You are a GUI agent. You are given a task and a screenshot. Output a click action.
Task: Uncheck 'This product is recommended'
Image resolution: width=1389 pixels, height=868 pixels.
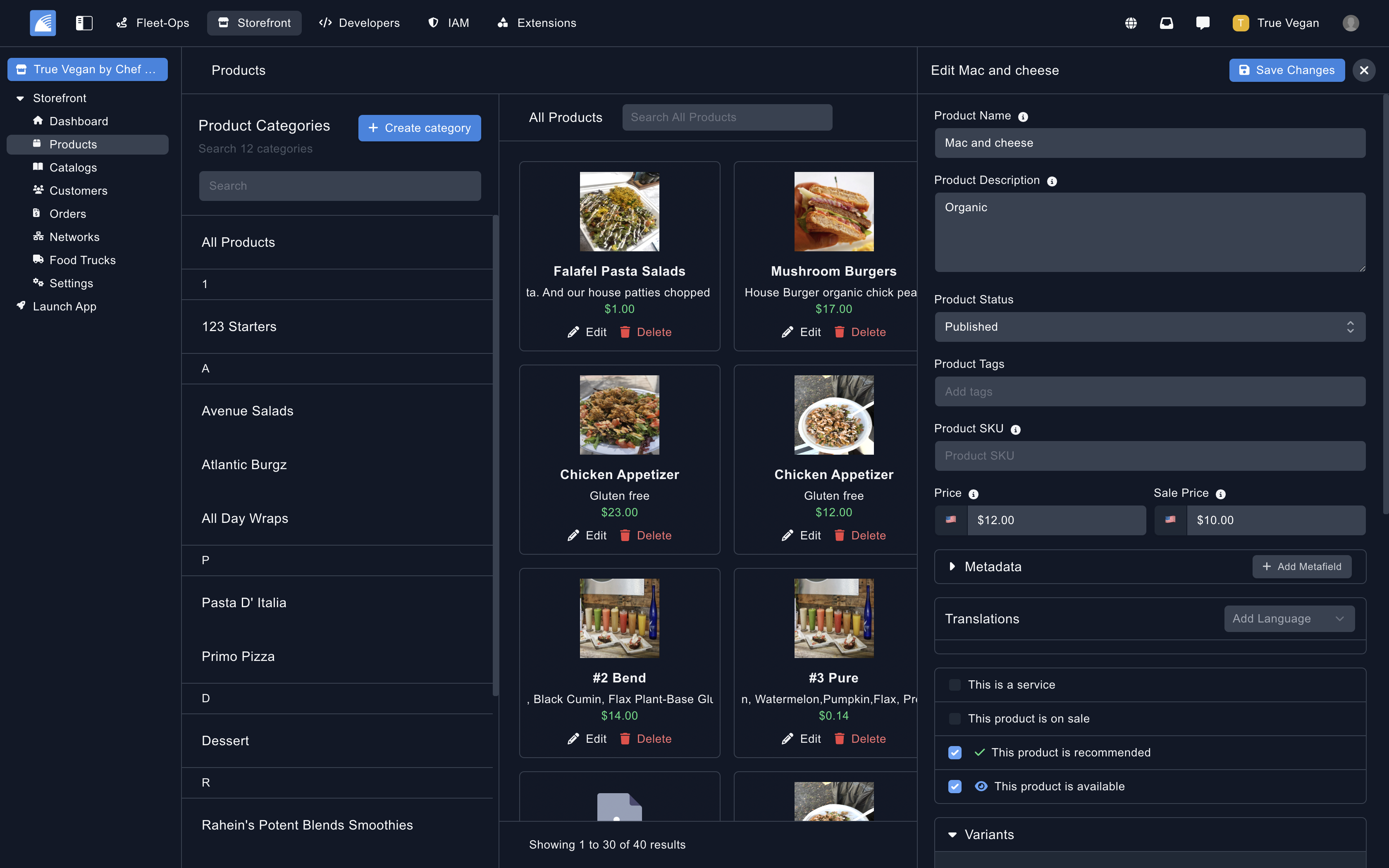click(955, 753)
